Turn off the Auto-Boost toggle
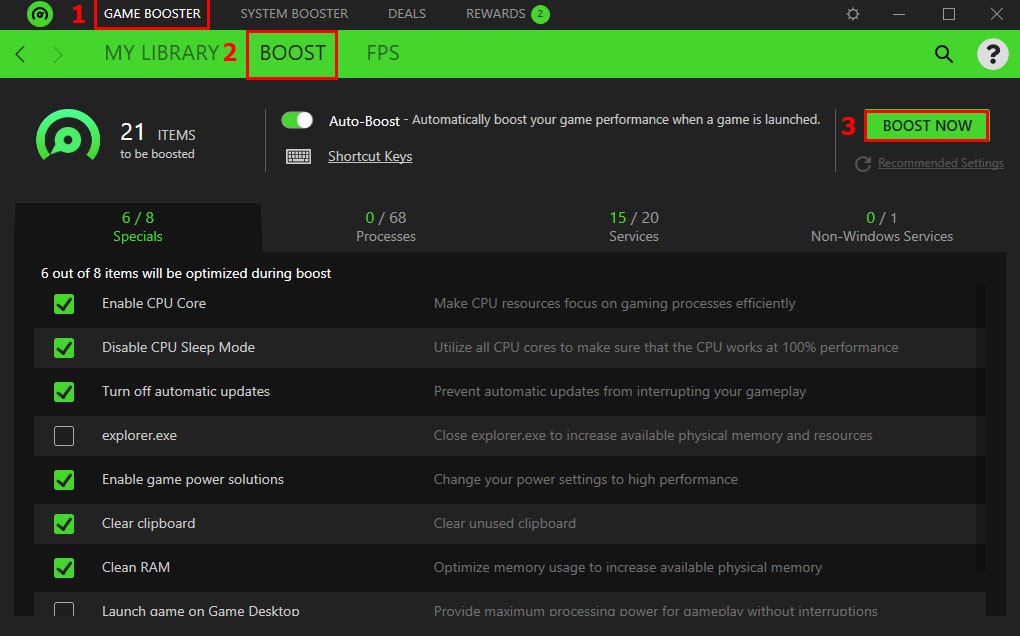 click(x=297, y=120)
